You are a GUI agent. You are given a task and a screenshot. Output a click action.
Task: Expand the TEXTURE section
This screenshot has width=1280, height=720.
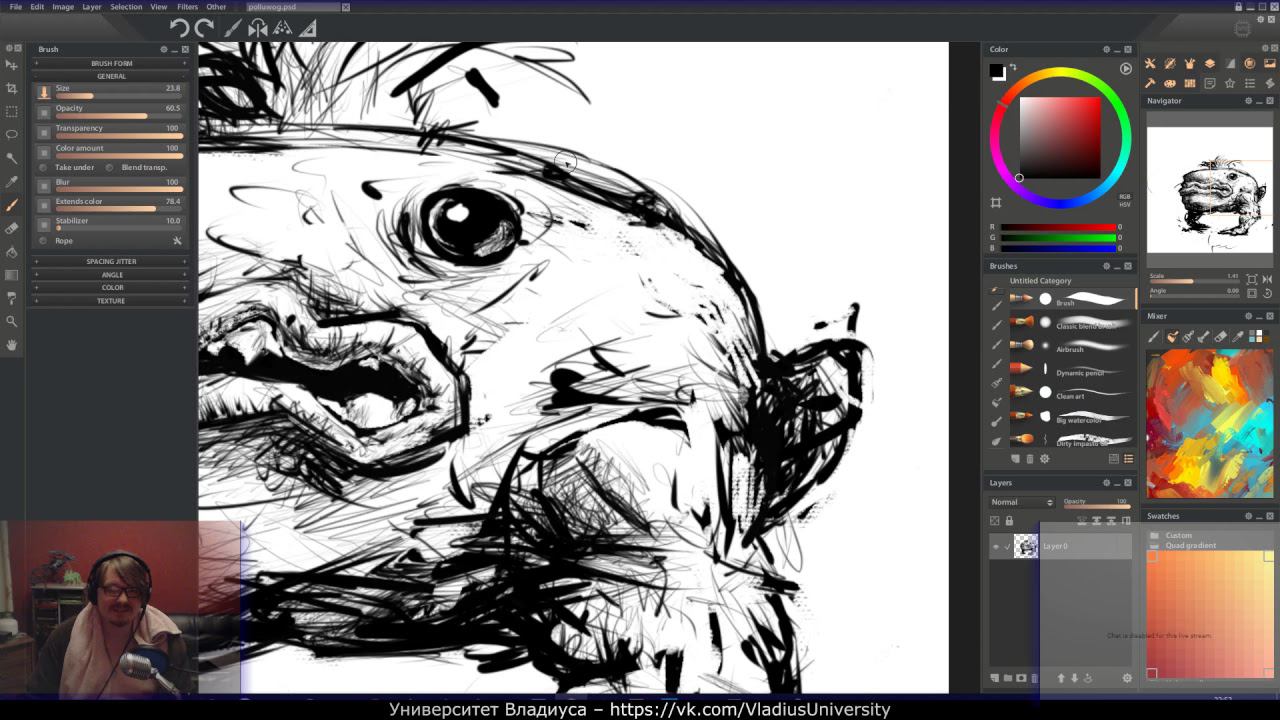click(x=112, y=300)
